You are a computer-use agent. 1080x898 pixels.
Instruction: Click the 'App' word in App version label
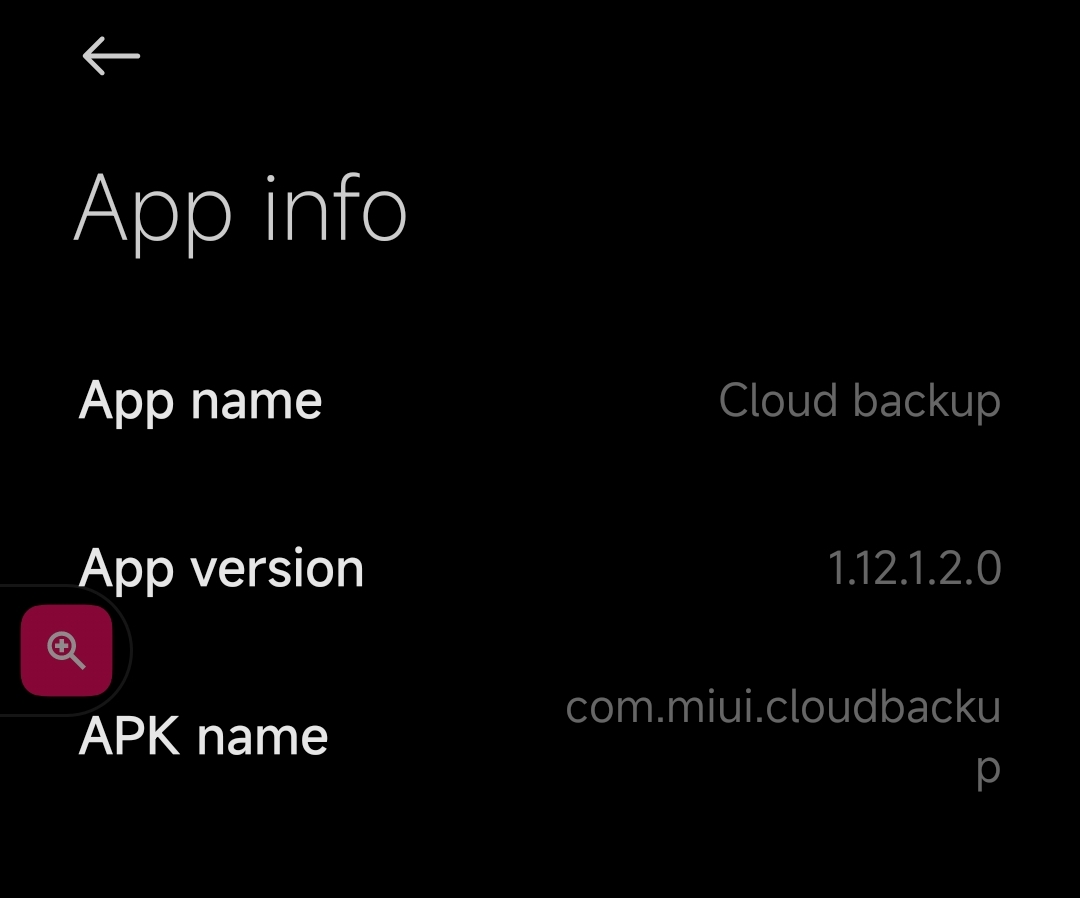pyautogui.click(x=126, y=571)
